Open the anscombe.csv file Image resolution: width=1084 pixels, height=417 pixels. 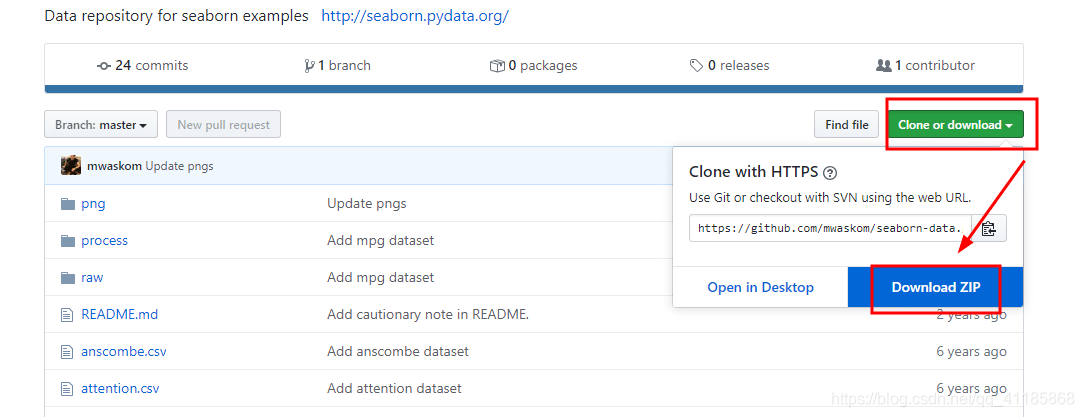point(124,351)
